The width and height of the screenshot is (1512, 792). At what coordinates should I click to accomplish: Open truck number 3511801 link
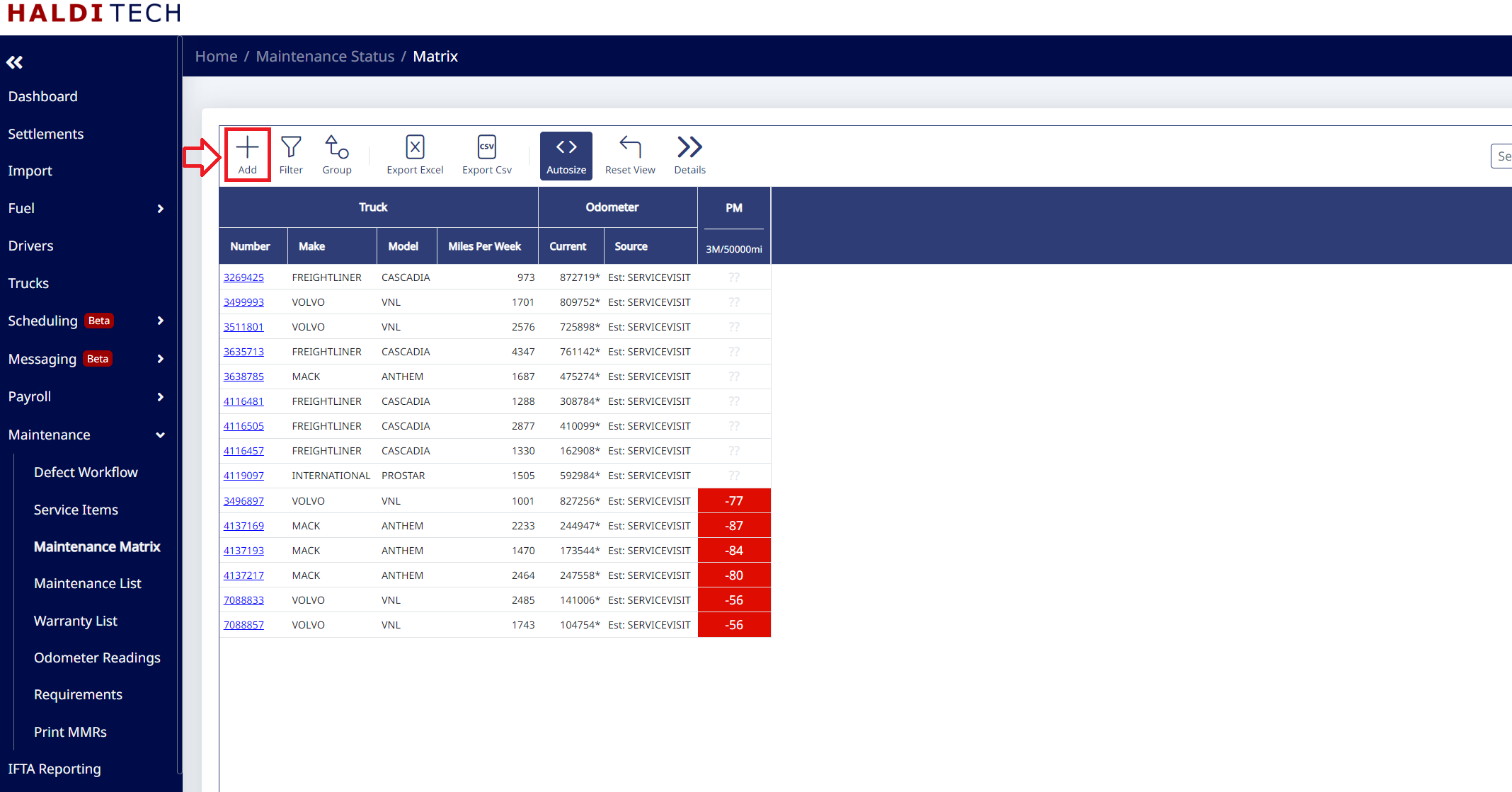[x=244, y=327]
